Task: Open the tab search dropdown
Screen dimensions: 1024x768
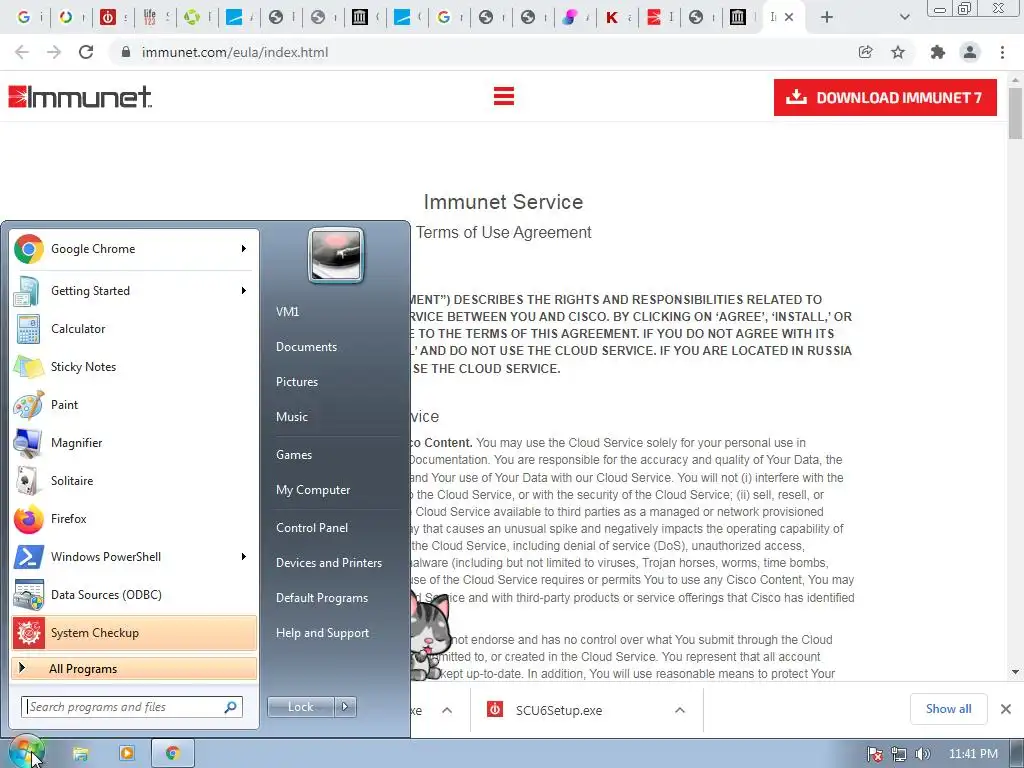Action: point(904,17)
